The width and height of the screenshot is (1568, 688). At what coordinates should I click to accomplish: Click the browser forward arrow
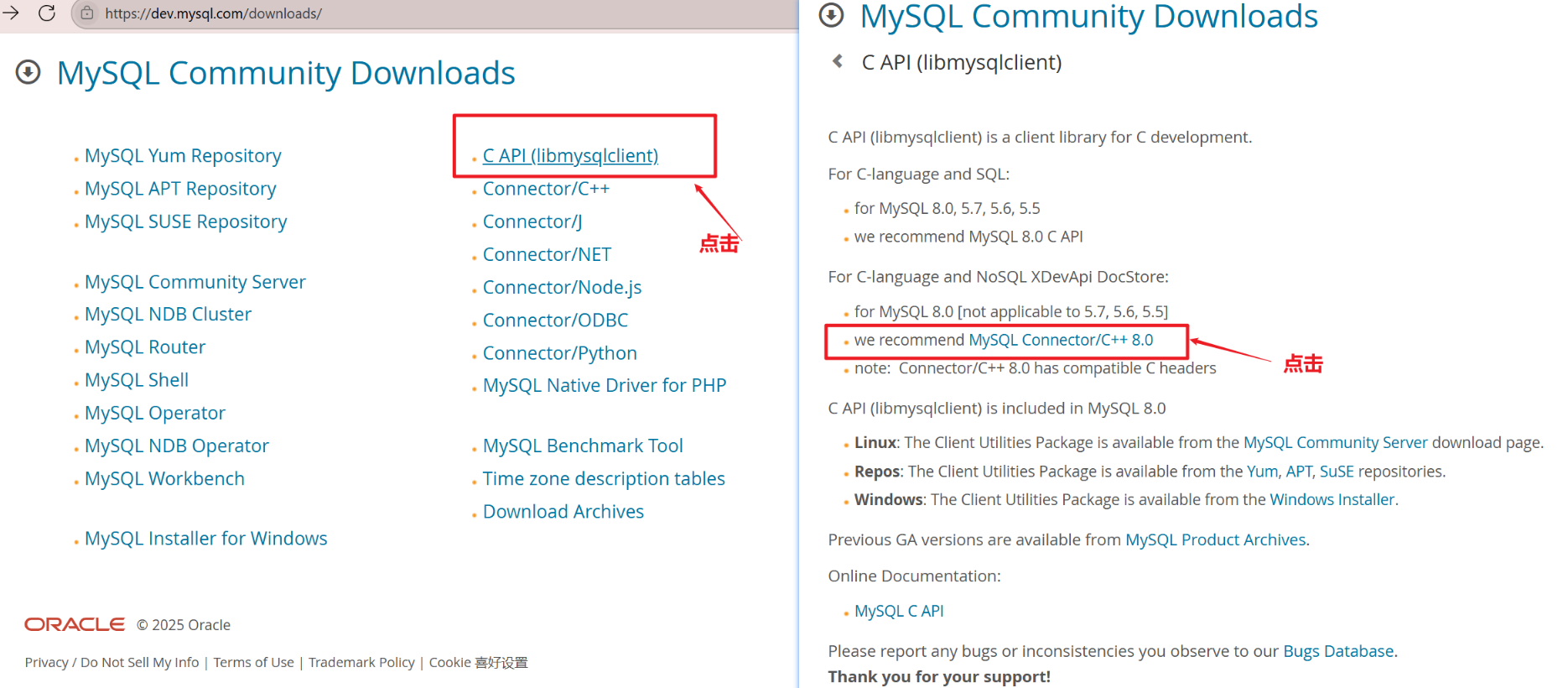(11, 13)
